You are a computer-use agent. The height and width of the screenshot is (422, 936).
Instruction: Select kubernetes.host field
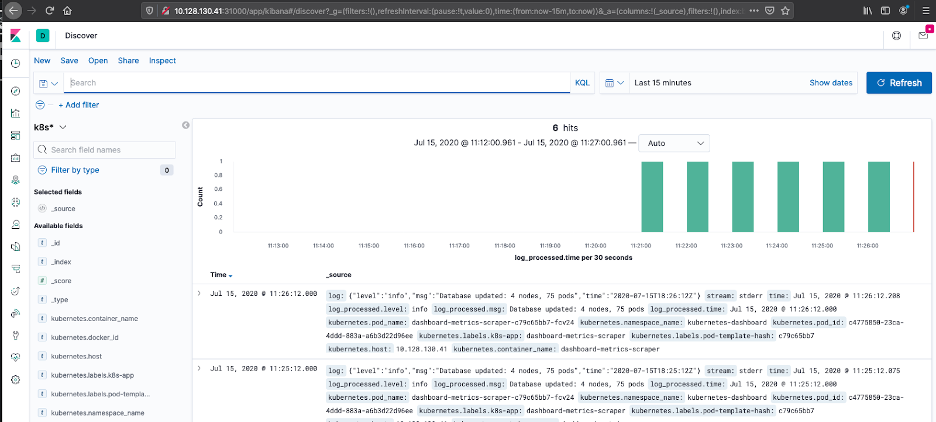[x=76, y=356]
